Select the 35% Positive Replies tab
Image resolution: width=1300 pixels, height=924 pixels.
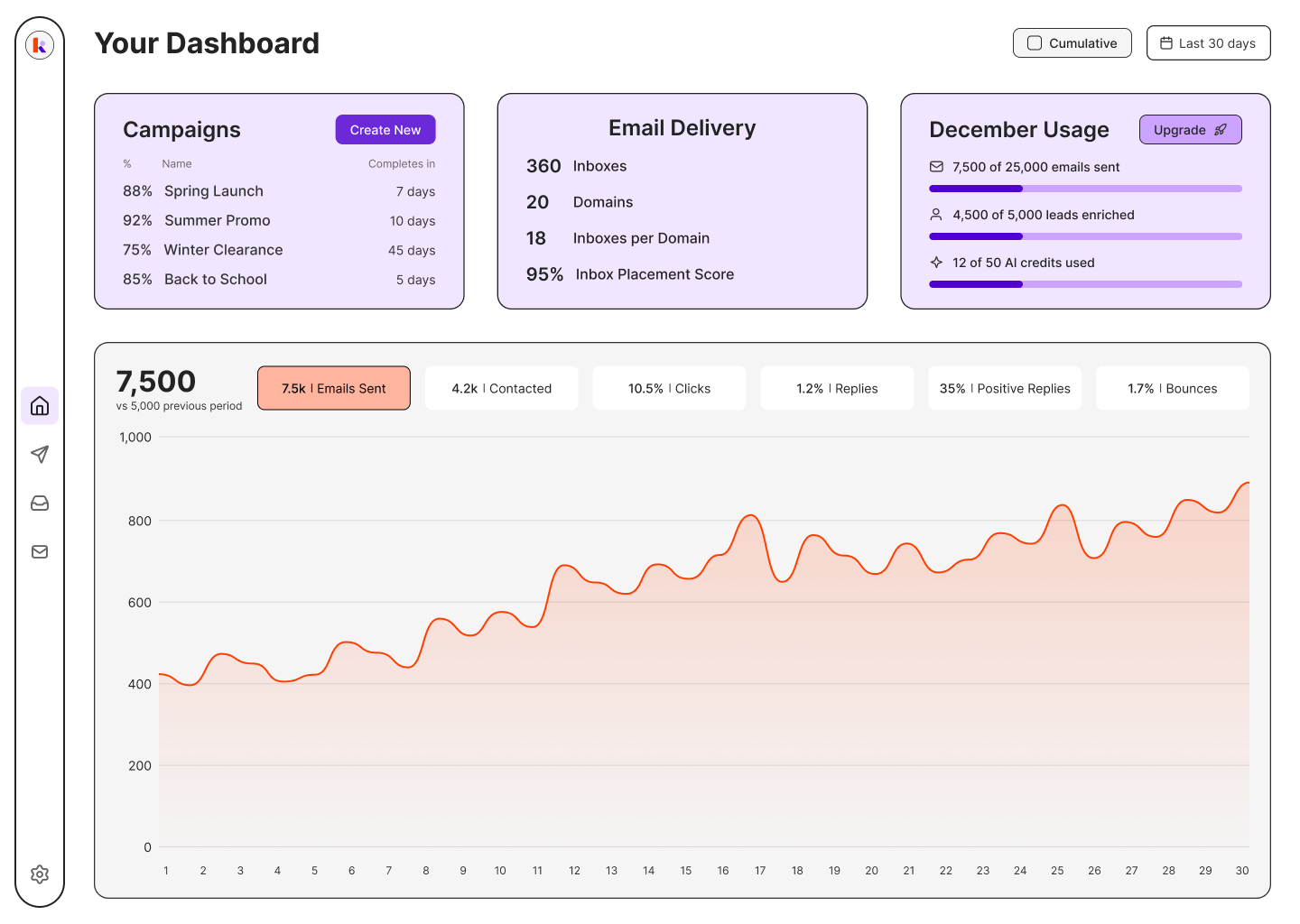[1005, 388]
